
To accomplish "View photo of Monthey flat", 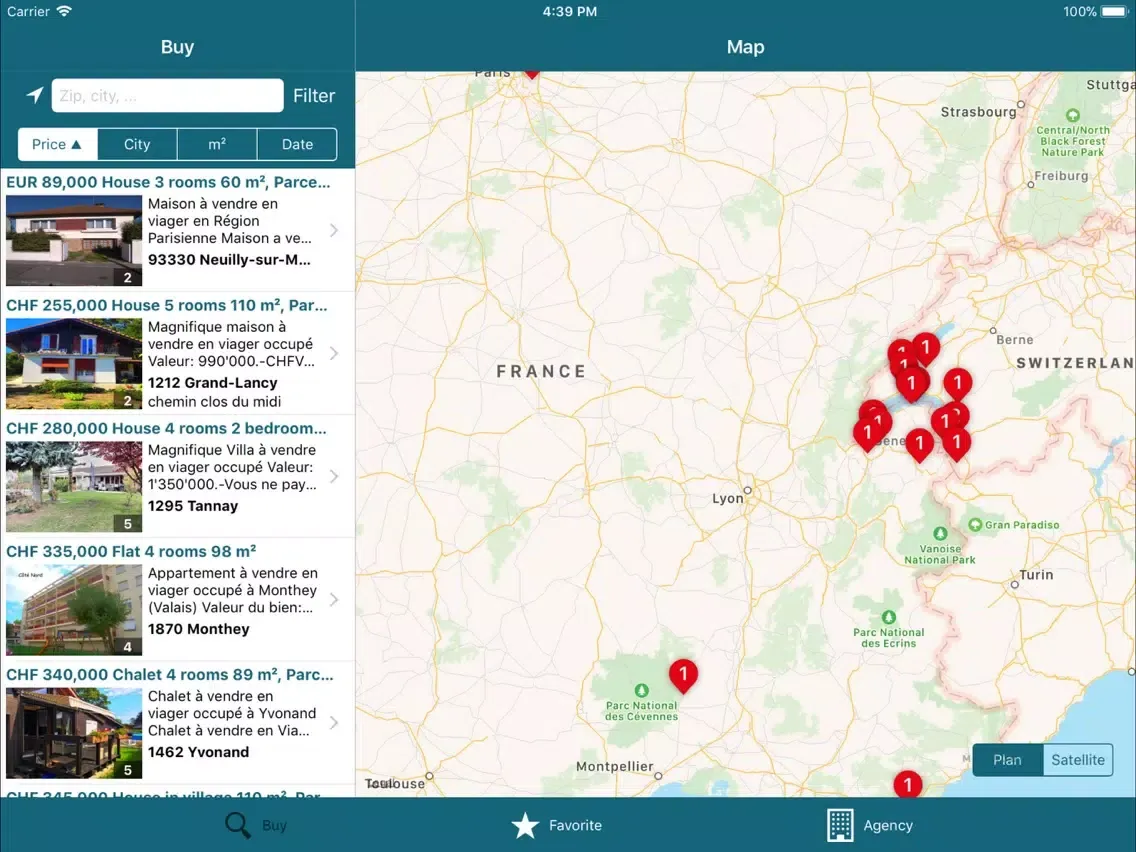I will [x=74, y=610].
